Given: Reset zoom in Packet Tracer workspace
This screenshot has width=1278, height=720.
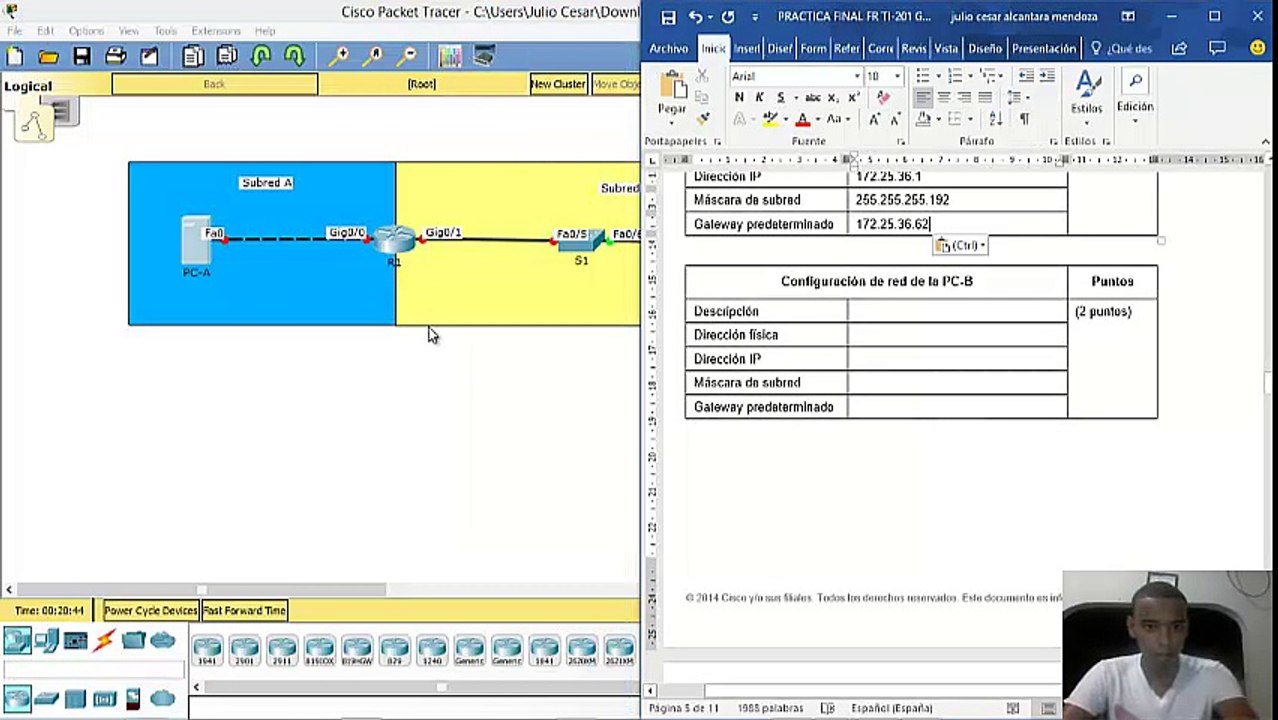Looking at the screenshot, I should [x=373, y=57].
